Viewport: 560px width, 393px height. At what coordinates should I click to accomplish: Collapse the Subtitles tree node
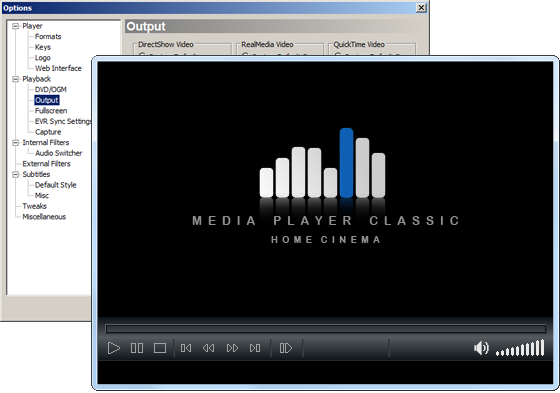(x=15, y=174)
